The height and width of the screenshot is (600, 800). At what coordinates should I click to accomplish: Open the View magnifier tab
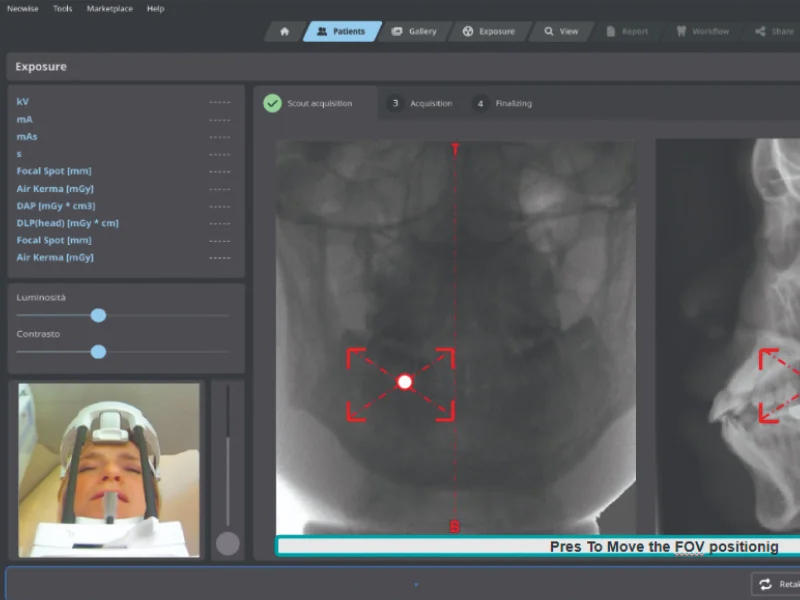560,32
